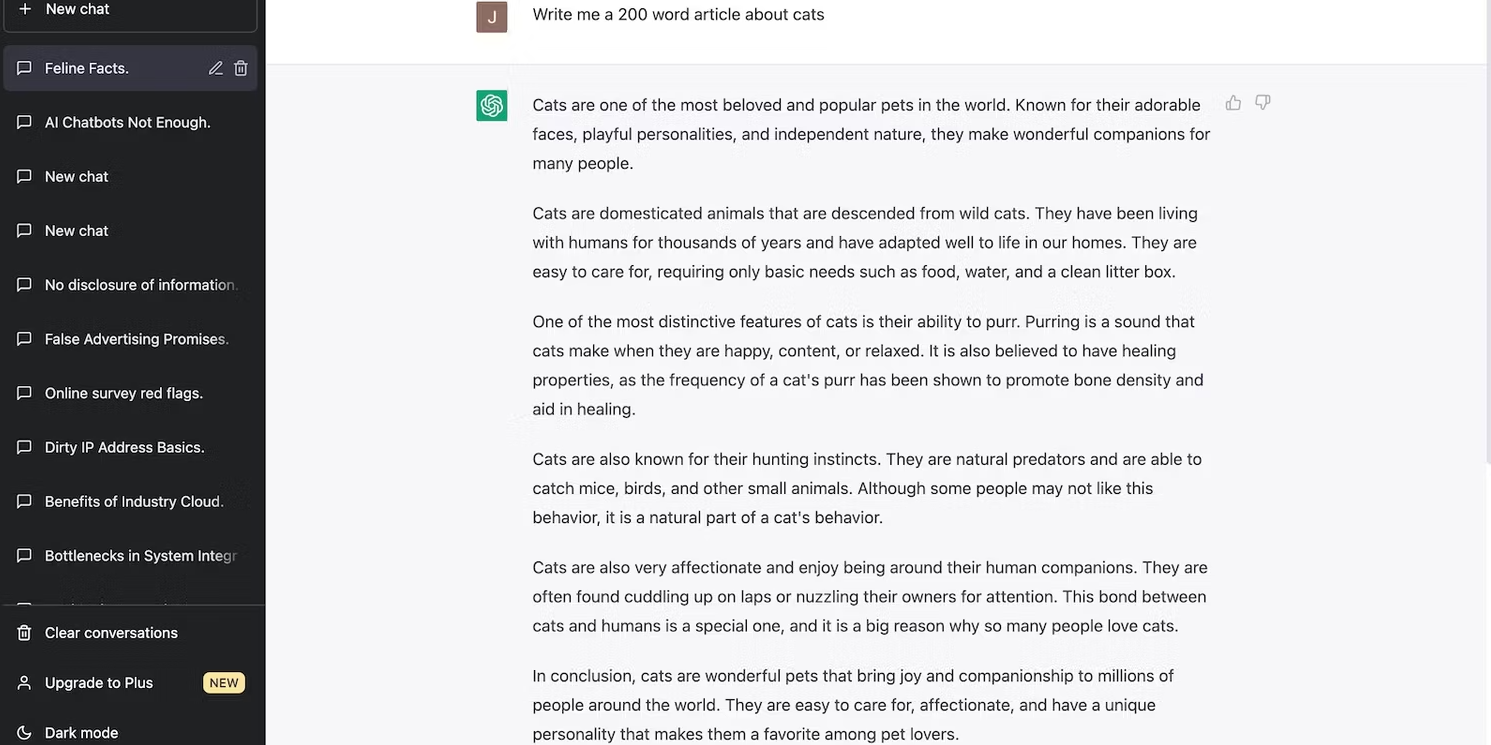Open the Online survey red flags conversation

[130, 393]
